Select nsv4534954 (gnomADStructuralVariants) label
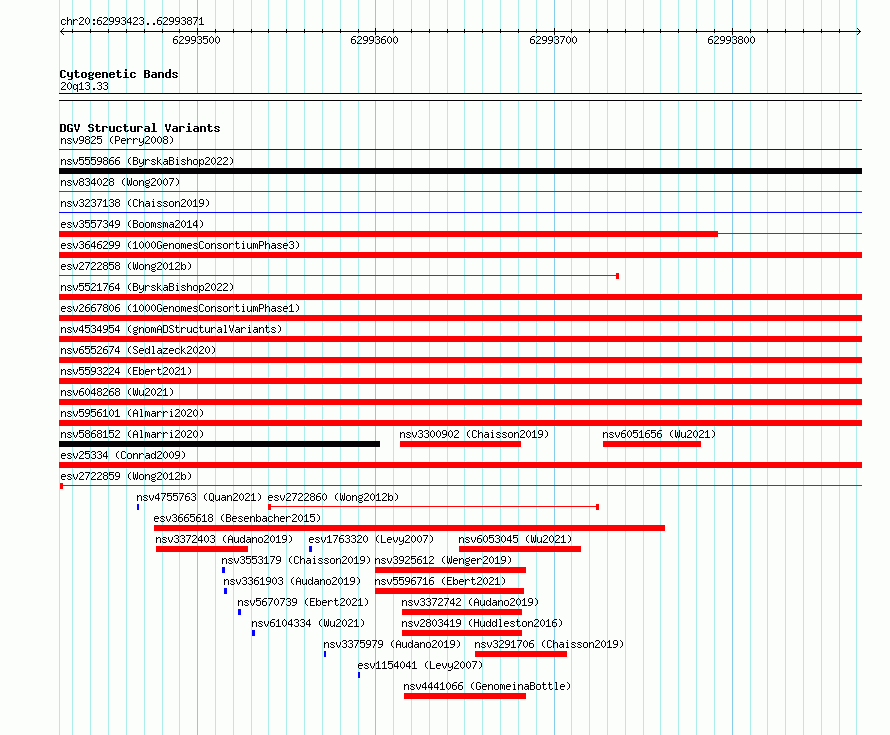Viewport: 890px width, 735px height. 171,329
